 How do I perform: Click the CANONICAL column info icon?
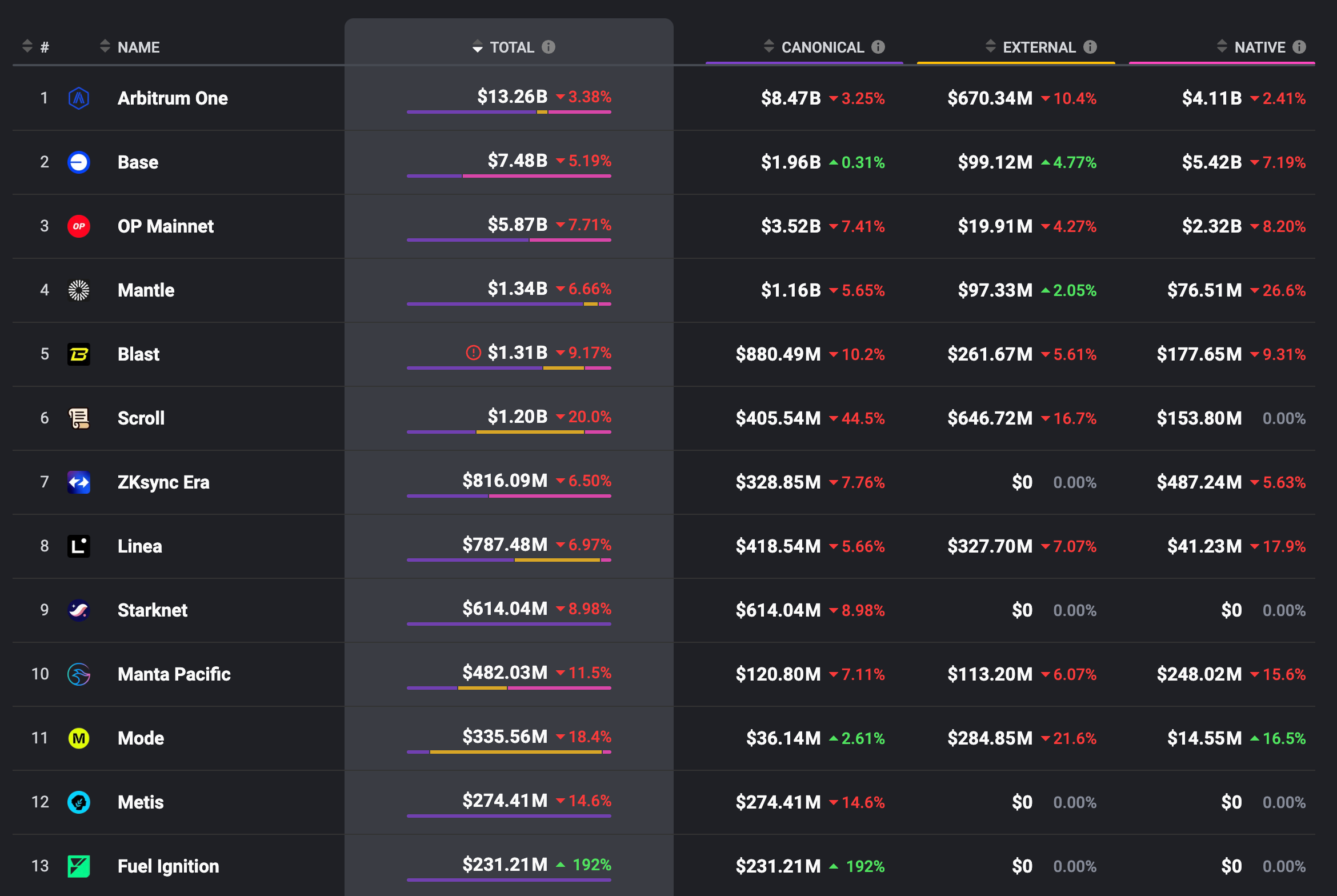(878, 47)
